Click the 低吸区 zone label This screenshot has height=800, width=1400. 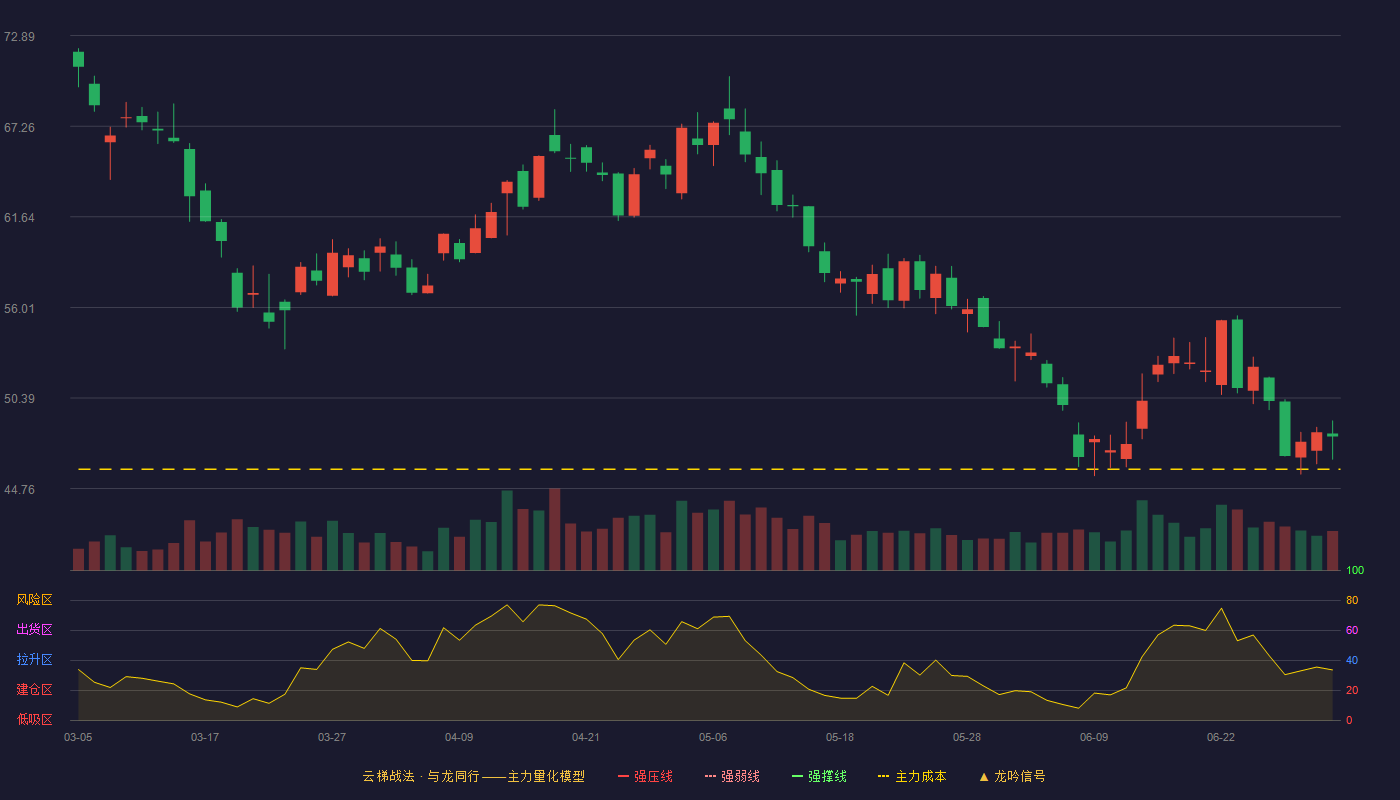click(x=34, y=719)
